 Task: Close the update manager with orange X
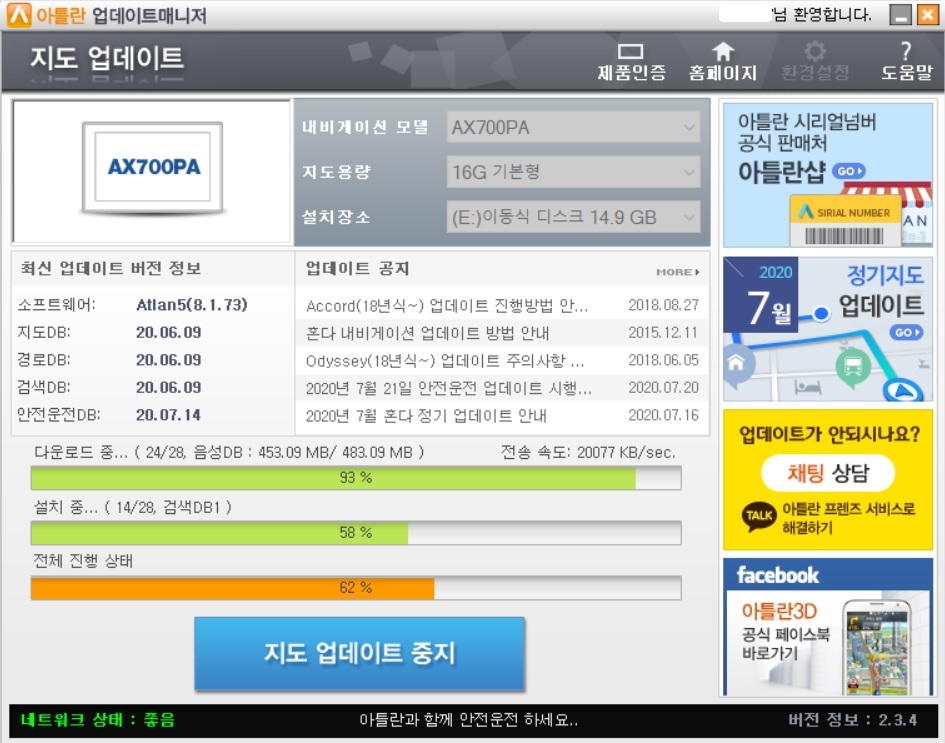point(927,15)
